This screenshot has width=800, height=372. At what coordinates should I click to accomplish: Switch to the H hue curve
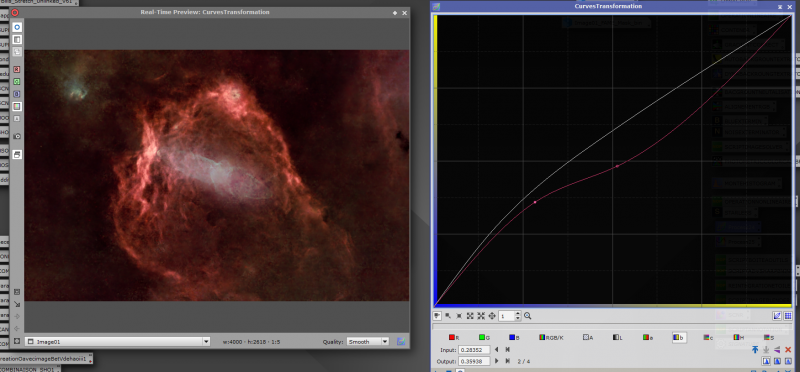739,337
